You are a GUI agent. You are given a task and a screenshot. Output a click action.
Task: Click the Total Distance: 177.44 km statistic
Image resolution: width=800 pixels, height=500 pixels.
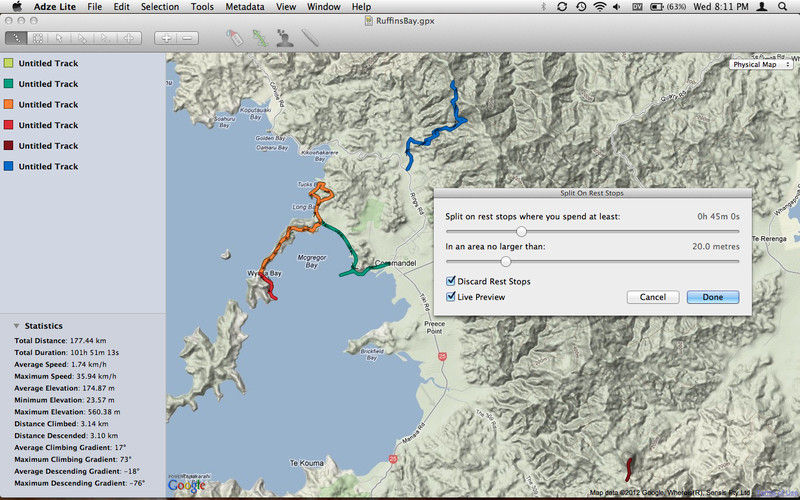coord(60,340)
